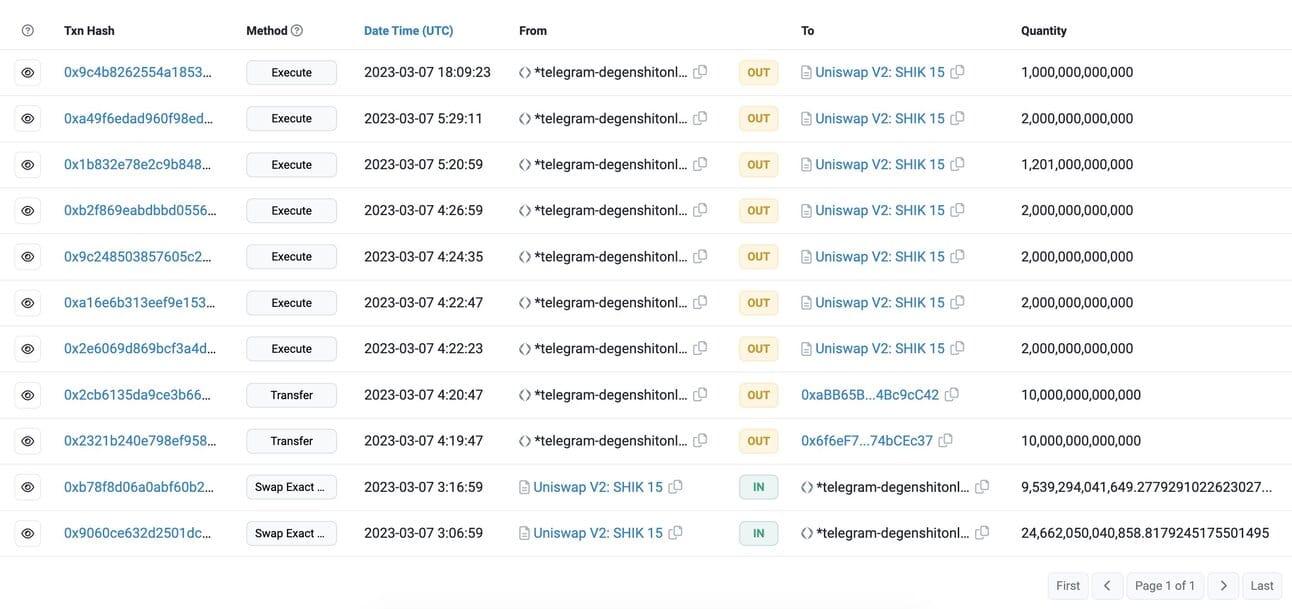Open transaction hash 0x9060ce632d2501dc
The height and width of the screenshot is (609, 1292).
tap(138, 533)
